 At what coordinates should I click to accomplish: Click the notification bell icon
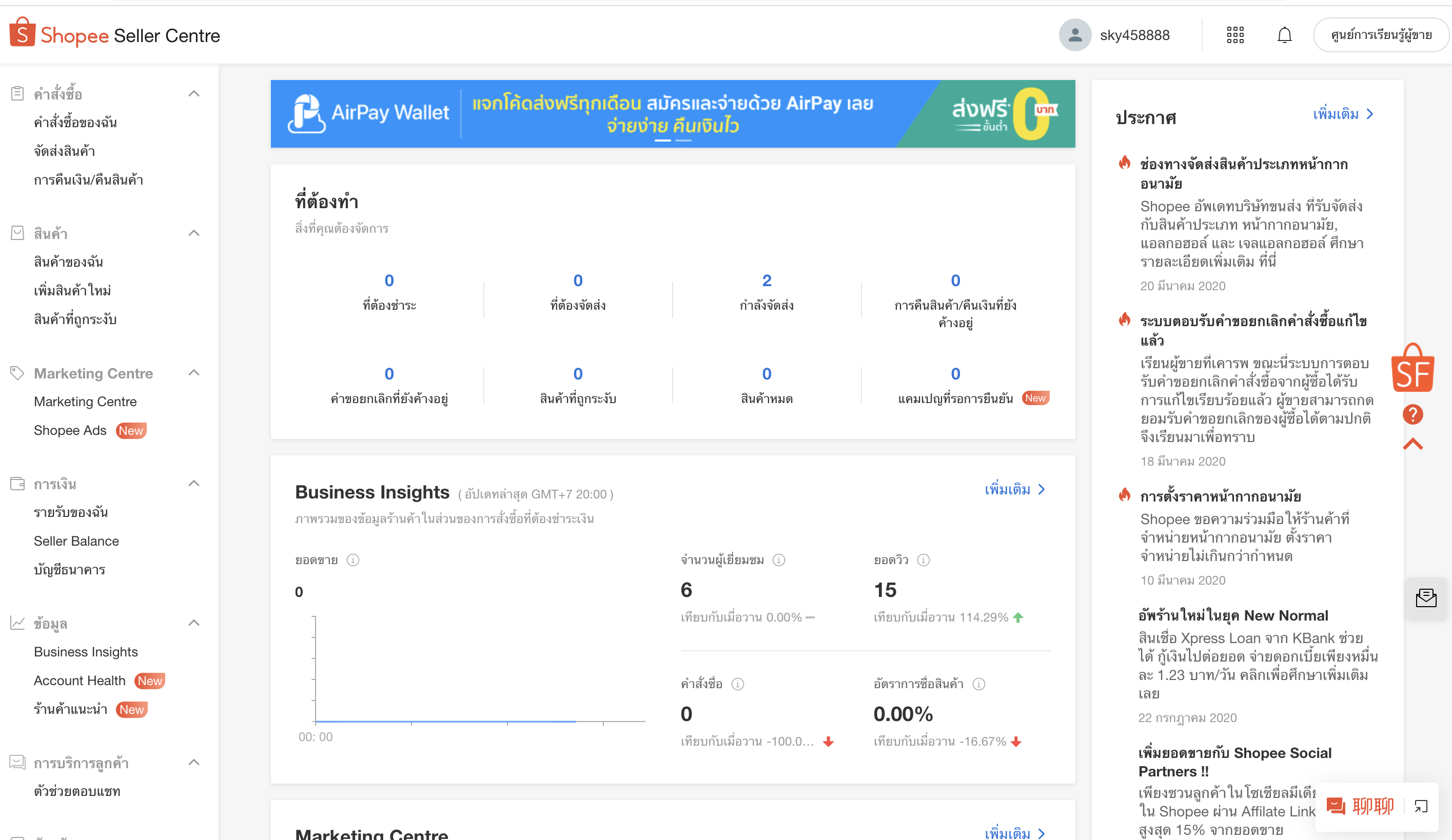point(1284,35)
